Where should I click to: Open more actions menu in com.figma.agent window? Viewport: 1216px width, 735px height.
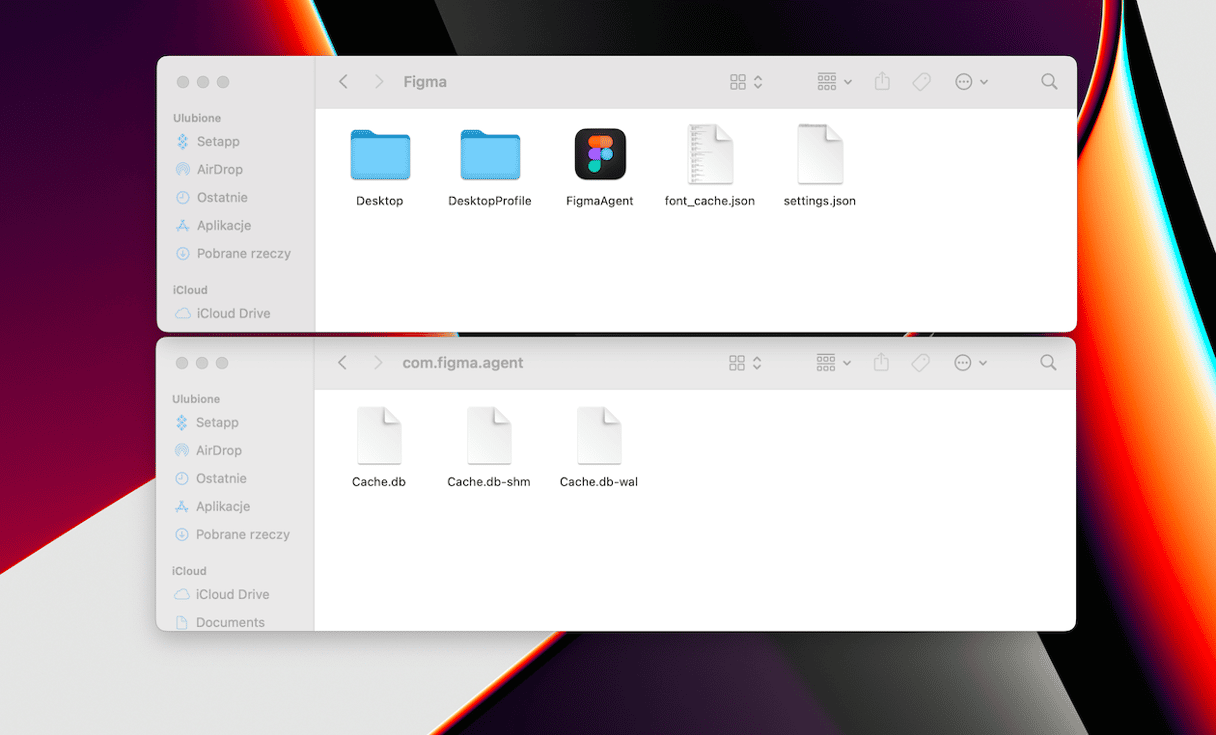point(970,363)
